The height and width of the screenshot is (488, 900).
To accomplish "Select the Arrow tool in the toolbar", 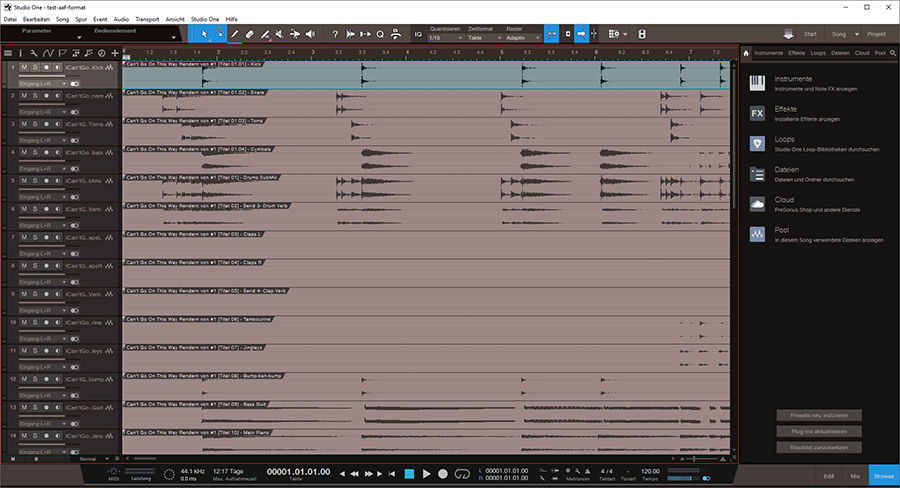I will point(204,34).
